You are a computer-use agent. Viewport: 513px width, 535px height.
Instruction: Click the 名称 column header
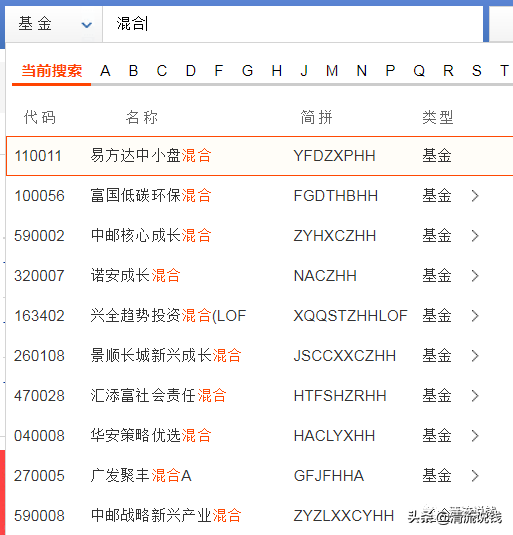(x=142, y=117)
